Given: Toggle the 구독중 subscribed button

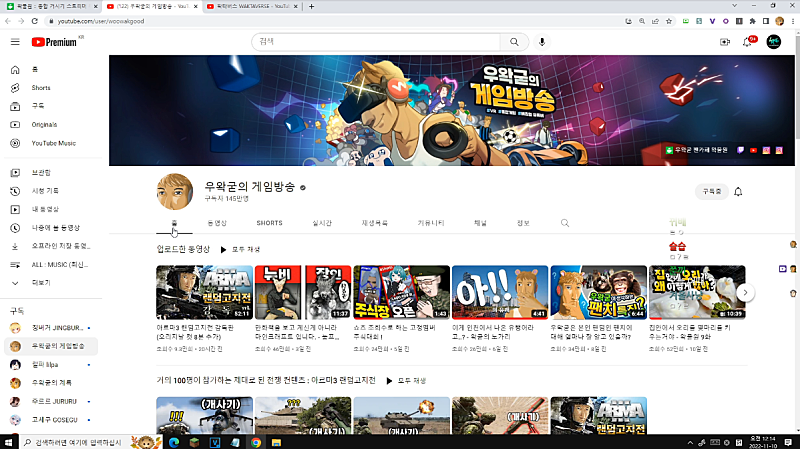Looking at the screenshot, I should [711, 191].
